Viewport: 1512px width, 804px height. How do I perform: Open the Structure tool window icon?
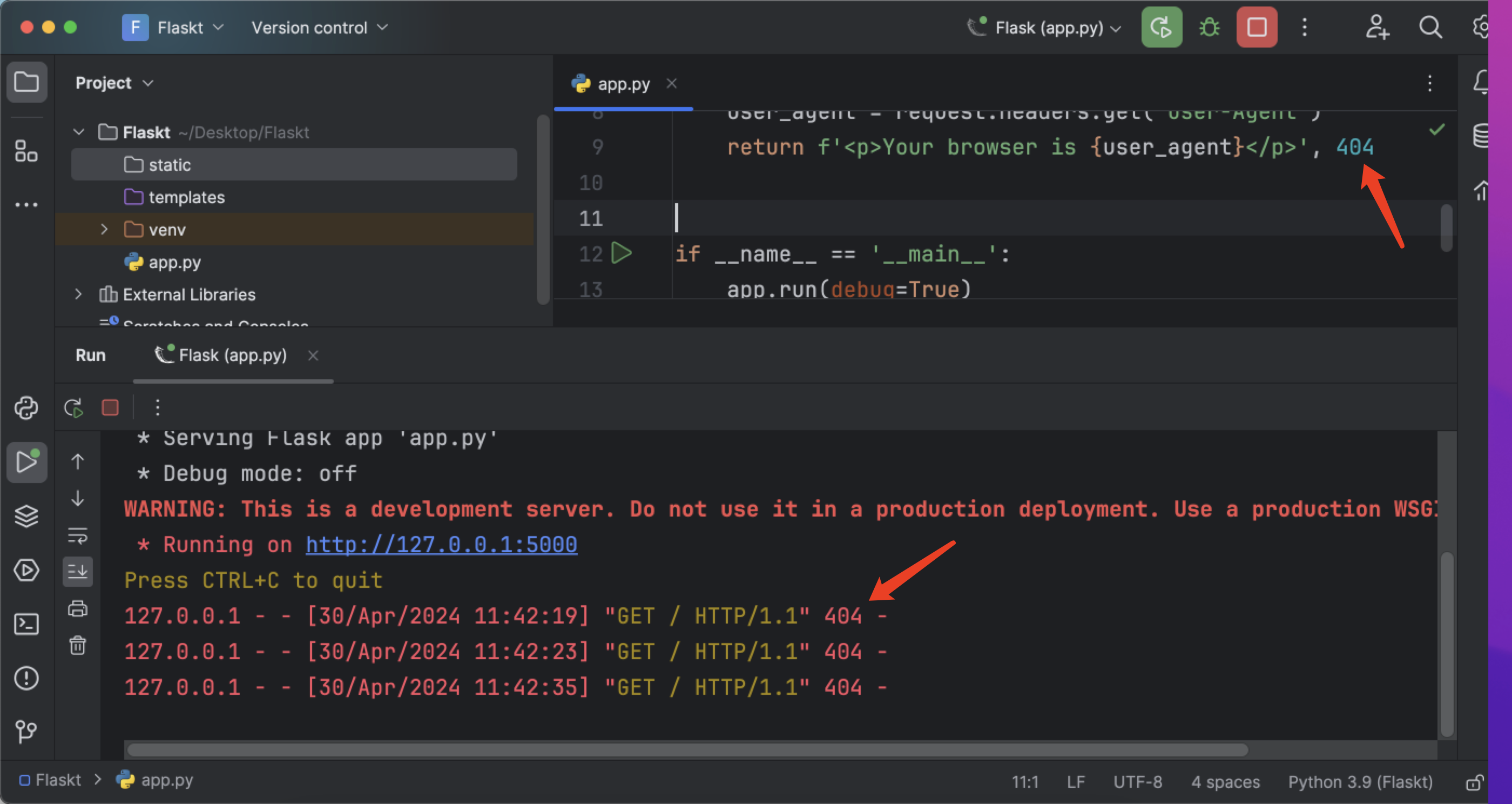tap(26, 151)
